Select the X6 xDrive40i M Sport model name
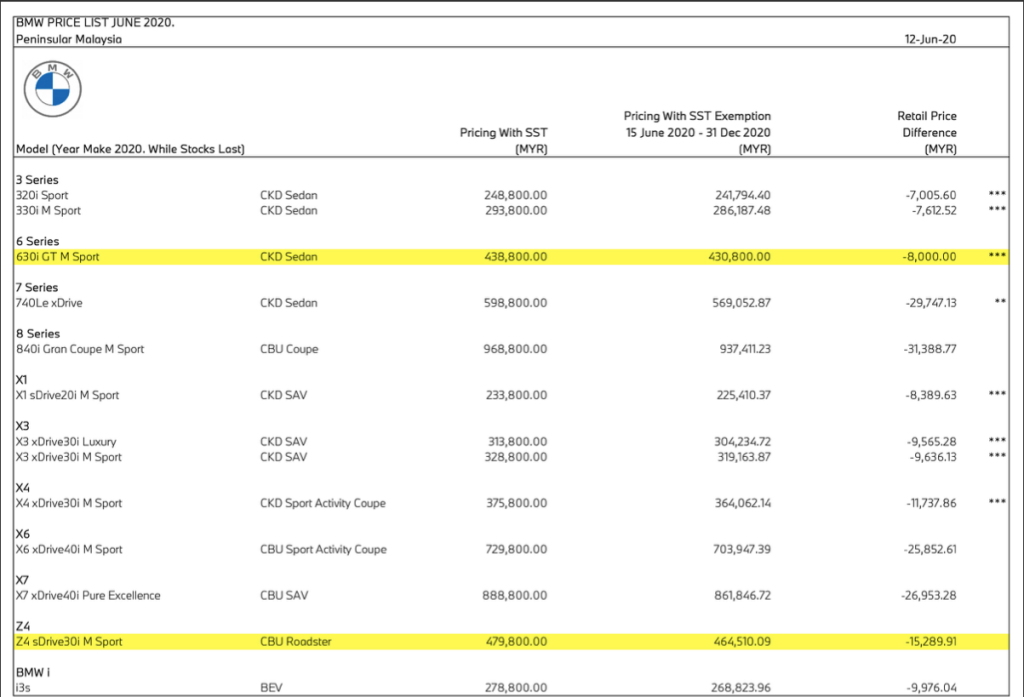Viewport: 1024px width, 697px height. point(69,549)
